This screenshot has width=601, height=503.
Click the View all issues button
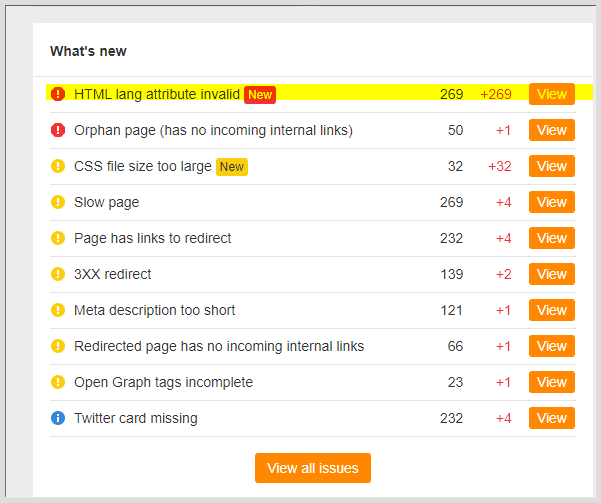(313, 468)
